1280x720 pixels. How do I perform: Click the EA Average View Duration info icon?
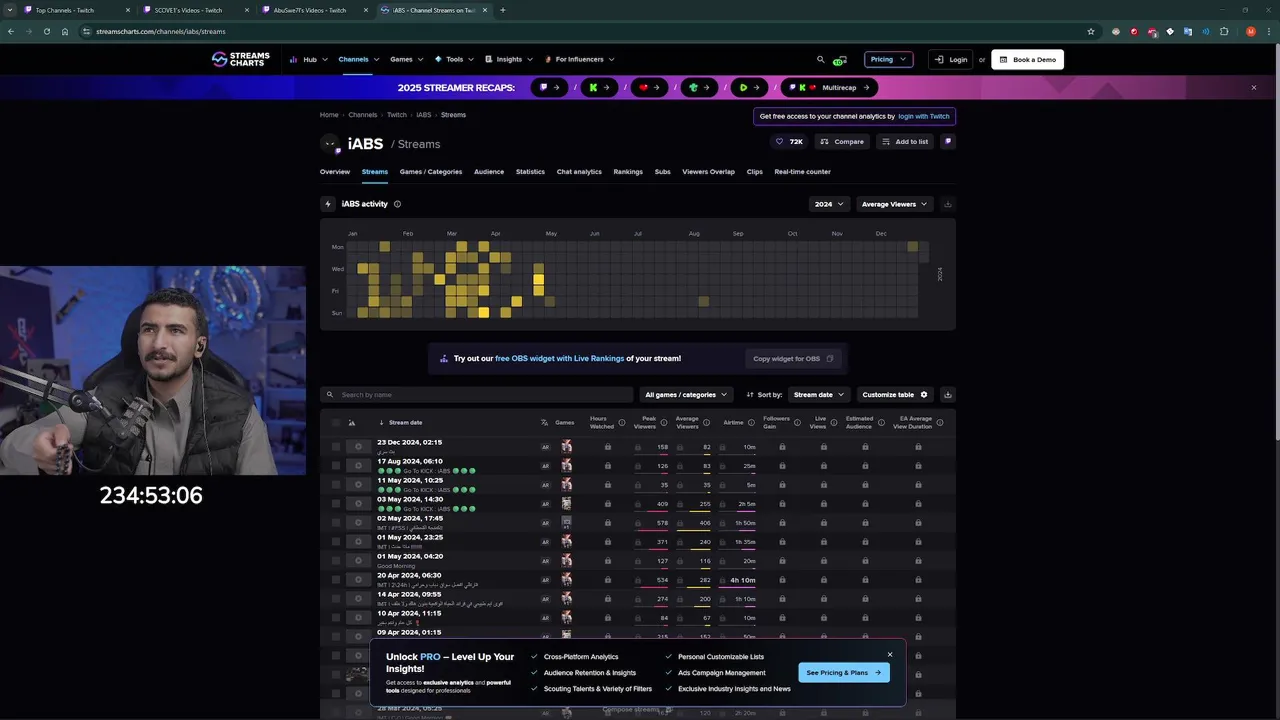940,422
